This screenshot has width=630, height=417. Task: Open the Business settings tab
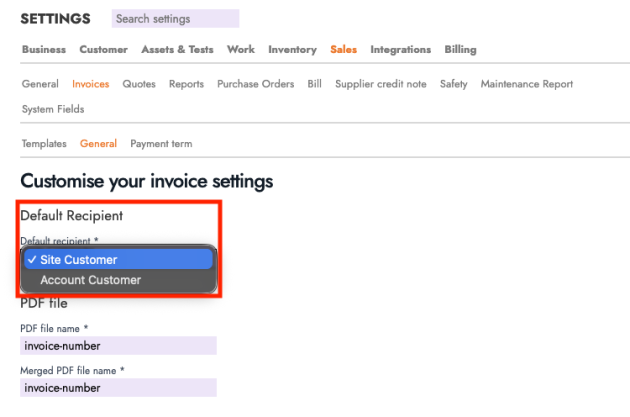coord(43,50)
